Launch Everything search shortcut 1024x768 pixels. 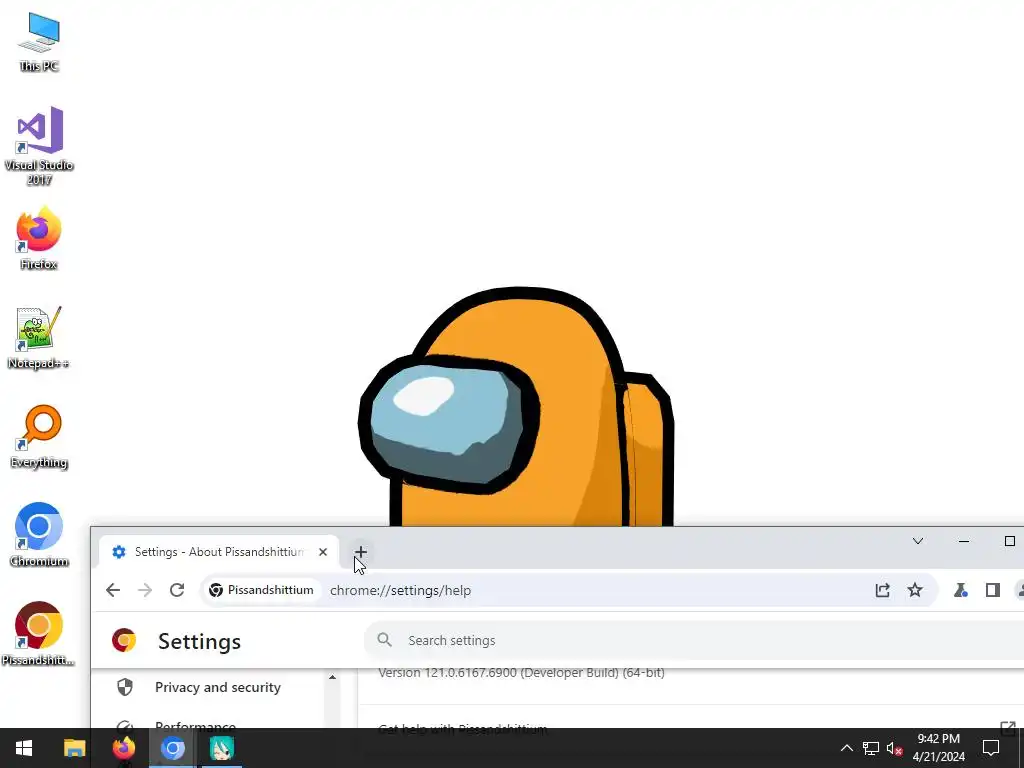tap(39, 436)
